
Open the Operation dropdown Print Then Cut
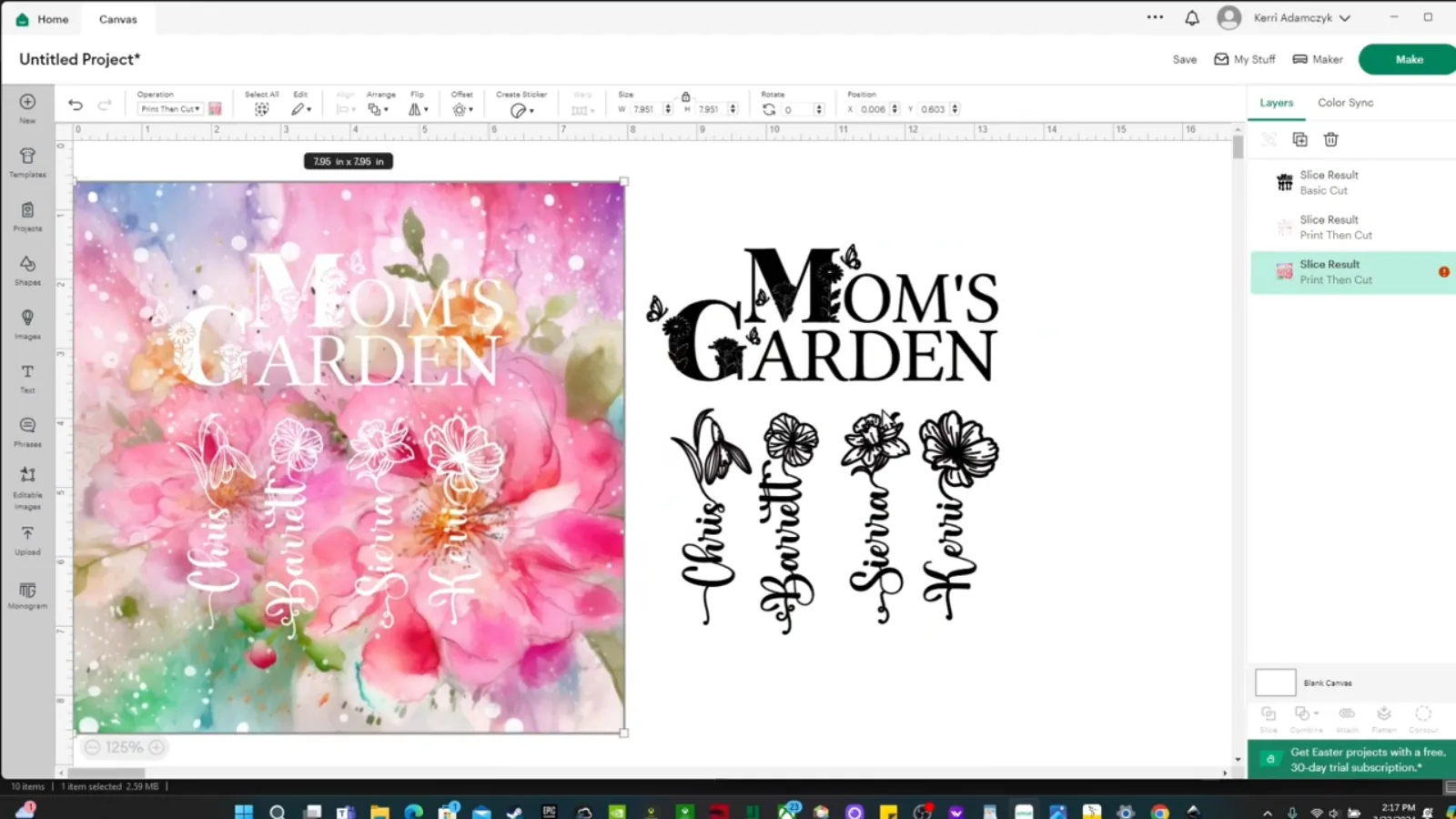[x=170, y=109]
